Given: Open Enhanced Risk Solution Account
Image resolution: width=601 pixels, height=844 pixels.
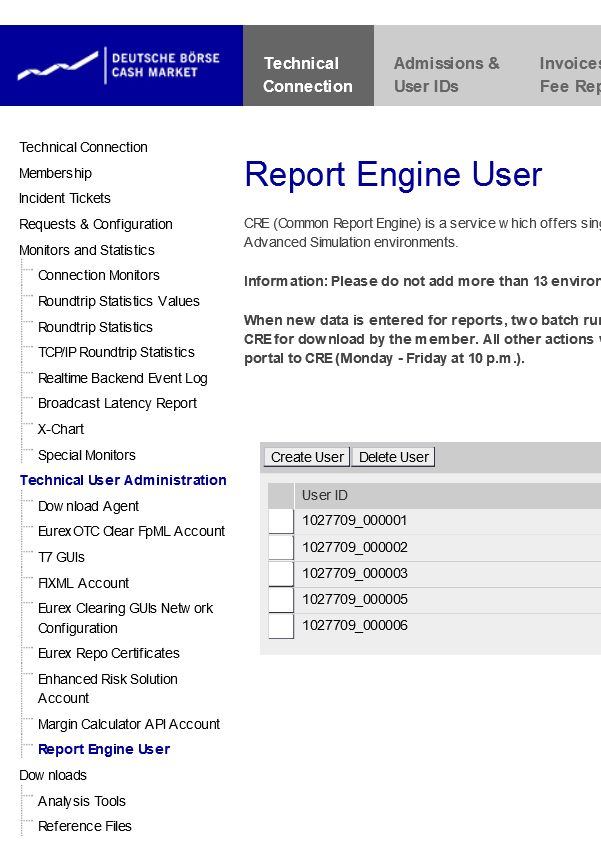Looking at the screenshot, I should point(108,689).
